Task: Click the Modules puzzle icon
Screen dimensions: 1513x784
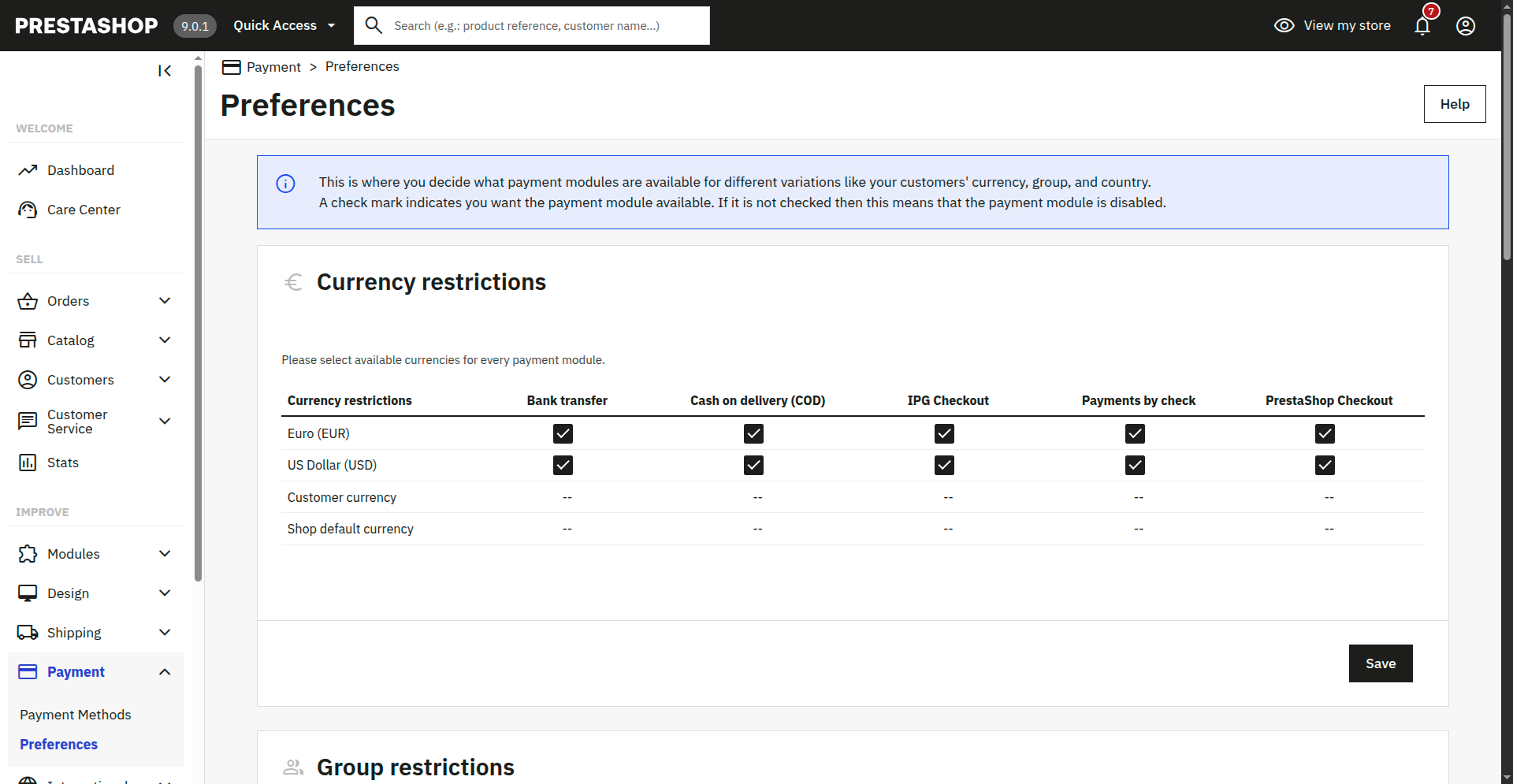Action: [x=28, y=554]
